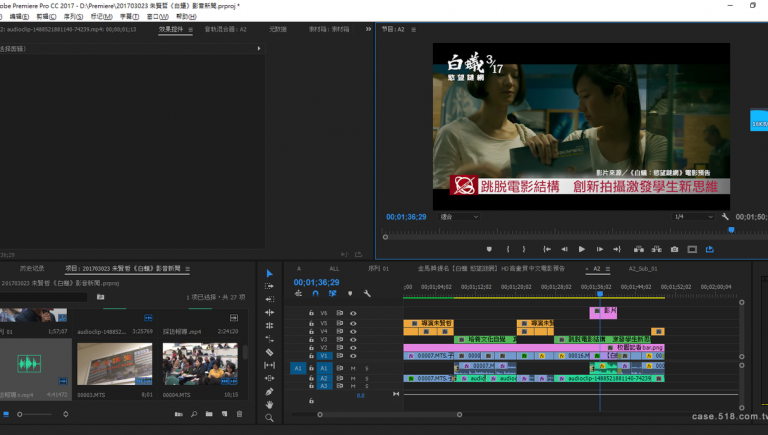Viewport: 768px width, 435px height.
Task: Switch to audio track mixer A2 tab
Action: 225,29
